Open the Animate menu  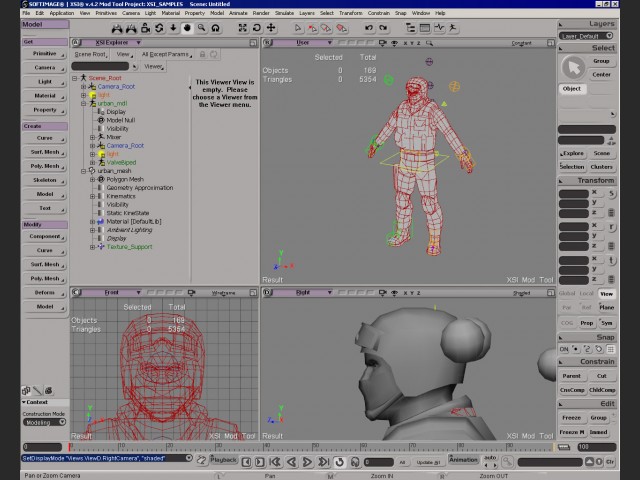click(x=238, y=13)
